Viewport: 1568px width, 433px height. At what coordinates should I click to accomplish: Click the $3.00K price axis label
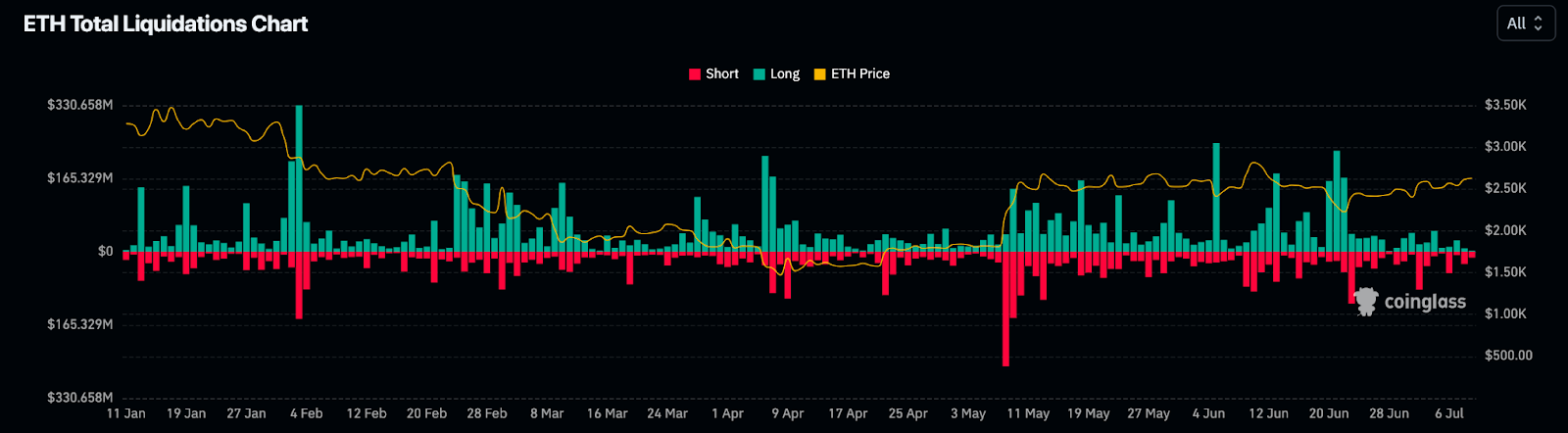1505,146
